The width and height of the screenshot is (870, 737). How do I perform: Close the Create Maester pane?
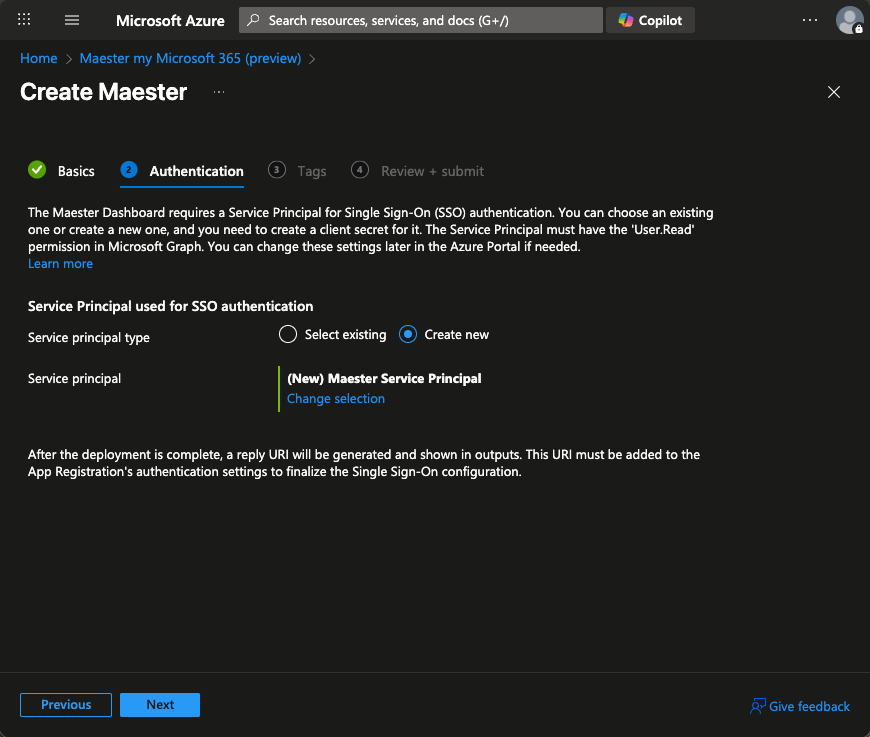tap(834, 92)
